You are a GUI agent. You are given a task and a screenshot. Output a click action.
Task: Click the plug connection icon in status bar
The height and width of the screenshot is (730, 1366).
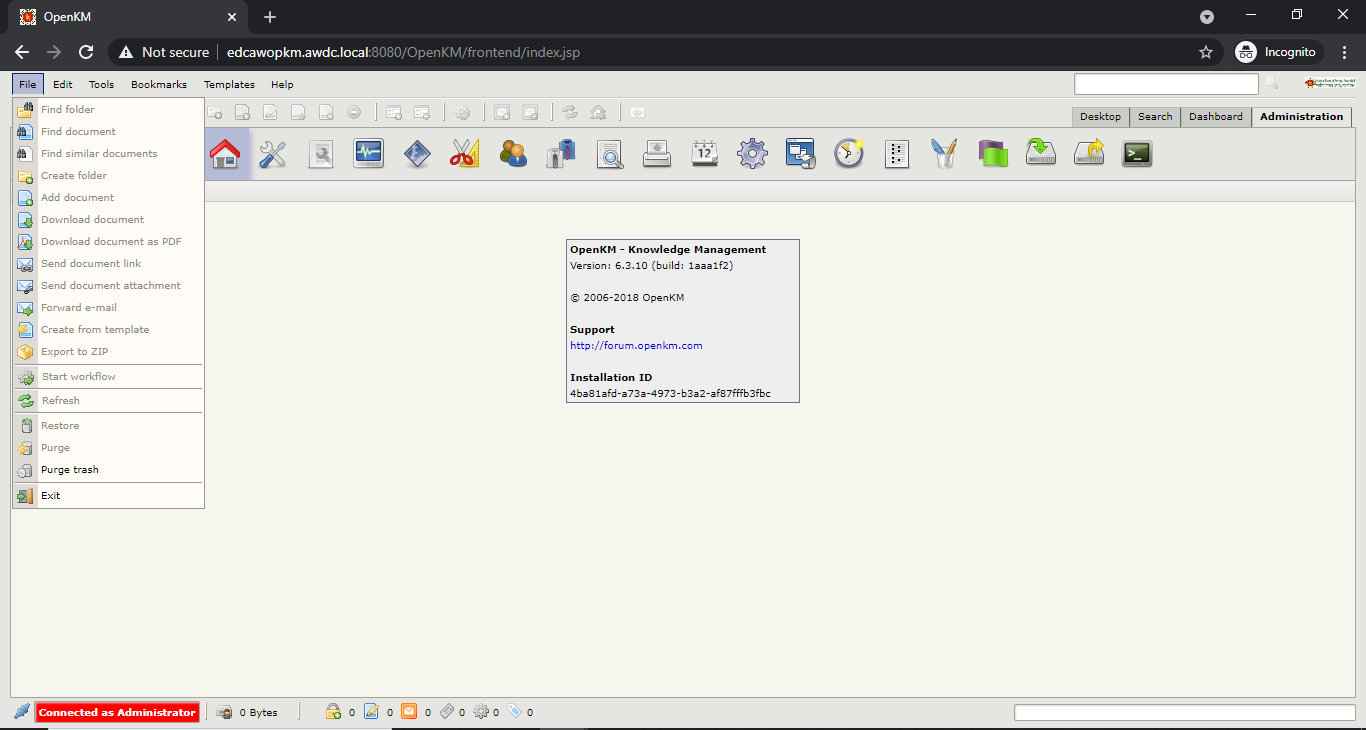(x=22, y=712)
